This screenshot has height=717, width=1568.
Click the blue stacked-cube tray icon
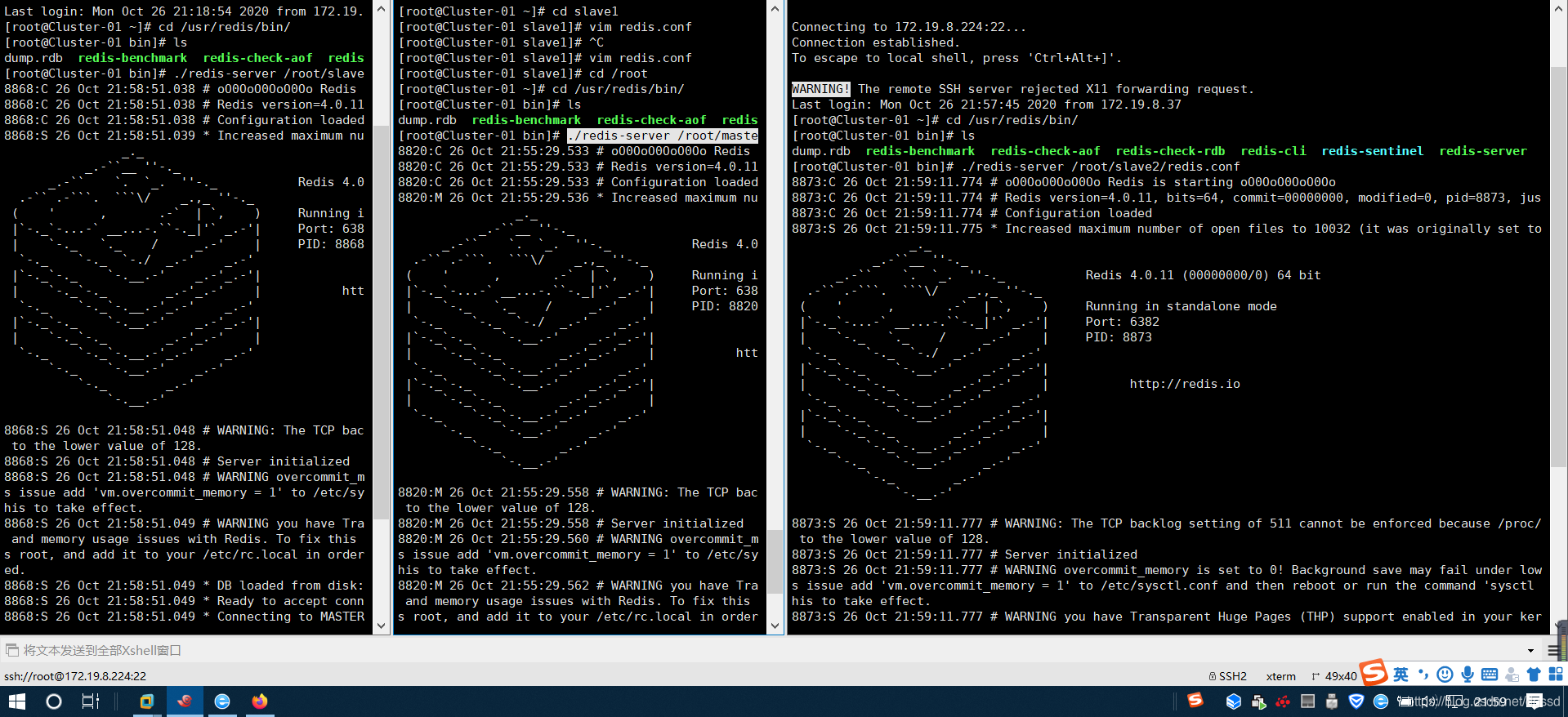(x=1234, y=701)
